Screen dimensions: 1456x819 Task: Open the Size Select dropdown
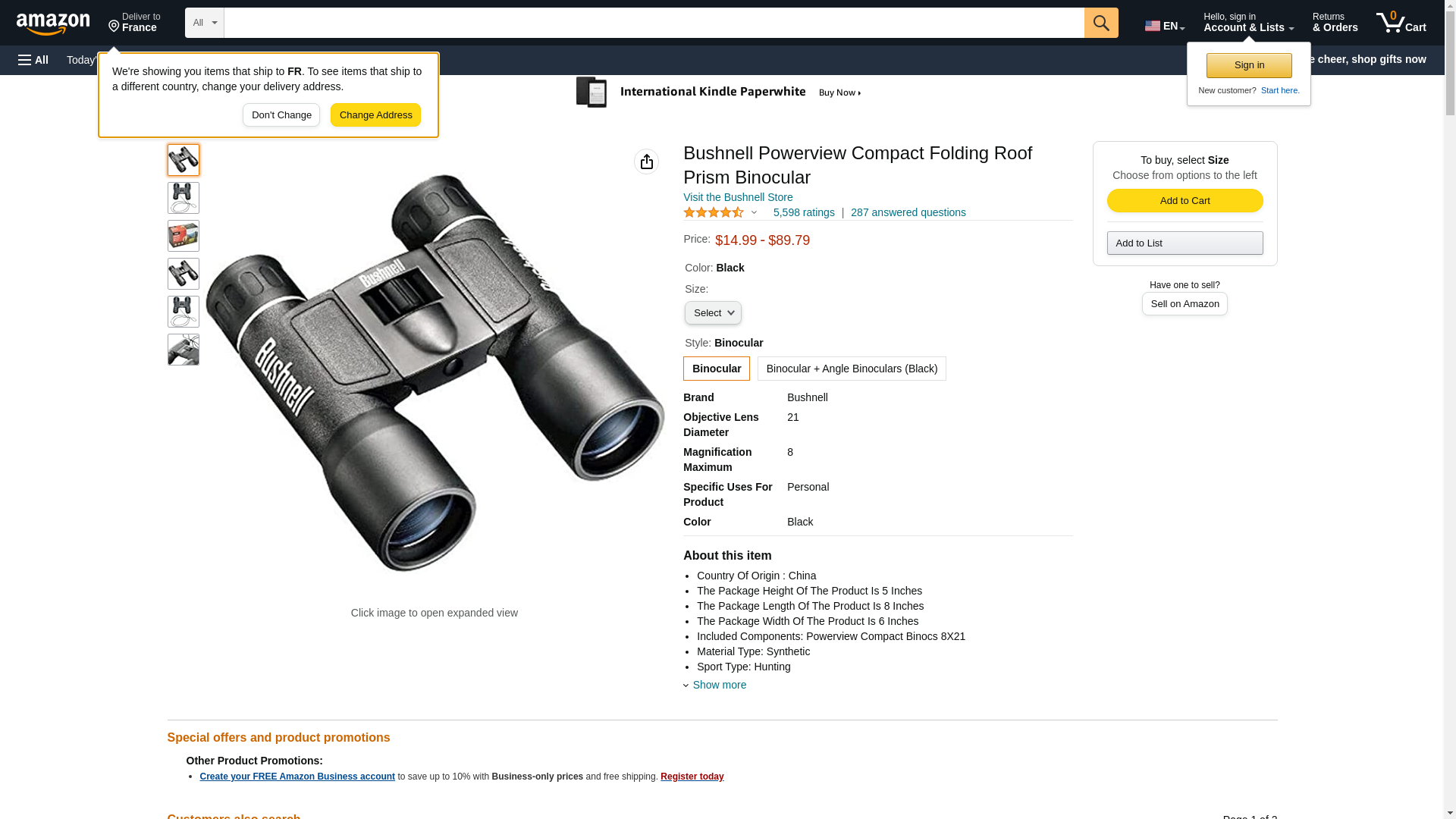point(713,313)
